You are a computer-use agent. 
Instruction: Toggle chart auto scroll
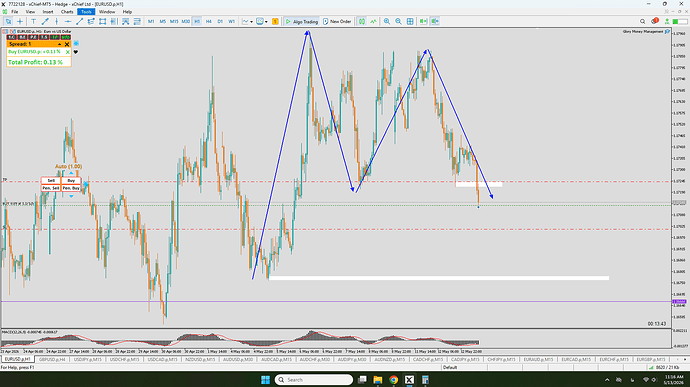tap(423, 21)
